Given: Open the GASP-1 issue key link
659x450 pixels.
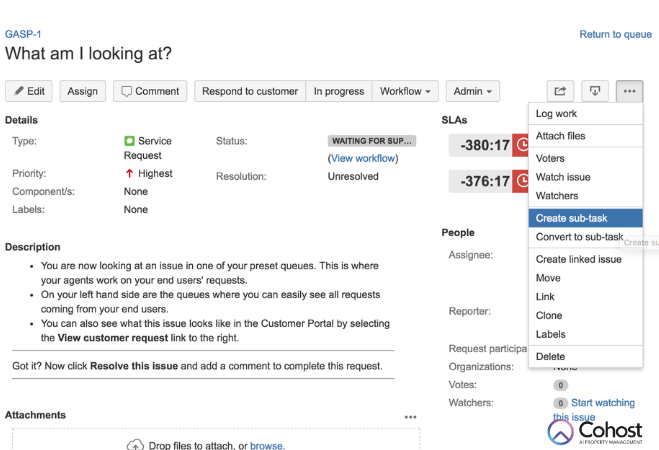Looking at the screenshot, I should click(23, 34).
